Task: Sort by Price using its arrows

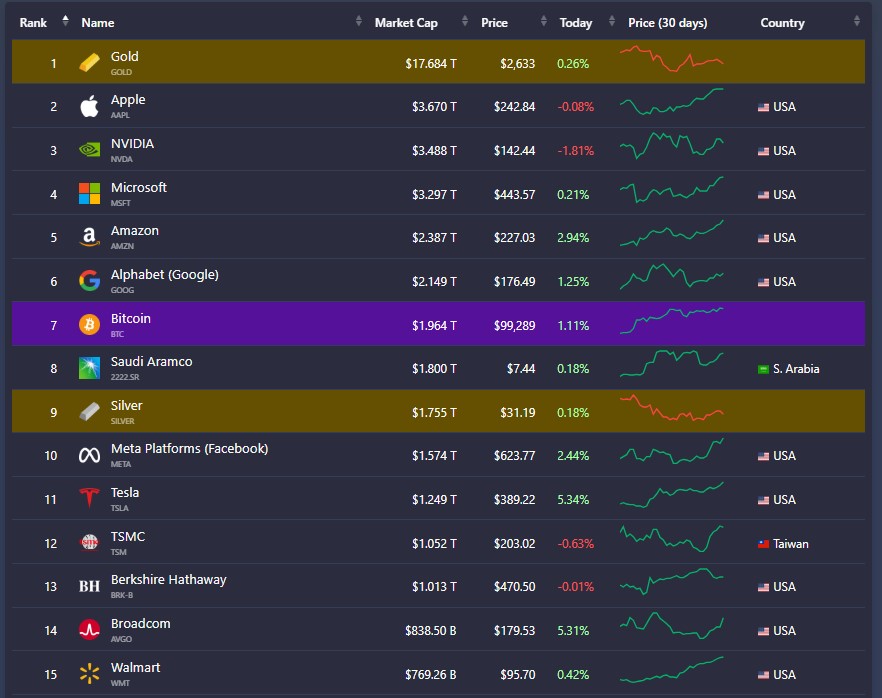Action: (x=543, y=21)
